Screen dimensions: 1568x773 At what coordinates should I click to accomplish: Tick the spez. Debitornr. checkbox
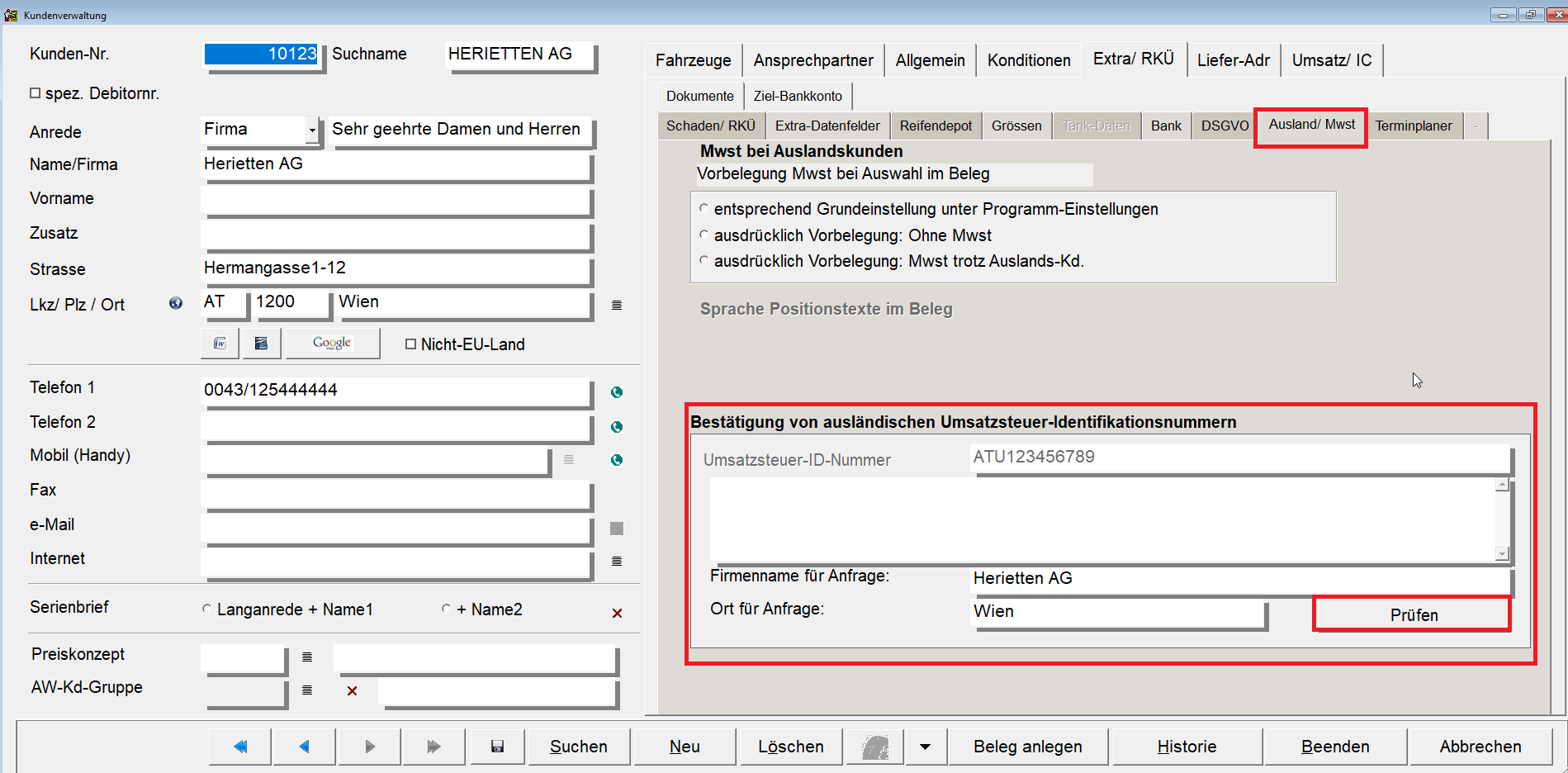coord(36,93)
